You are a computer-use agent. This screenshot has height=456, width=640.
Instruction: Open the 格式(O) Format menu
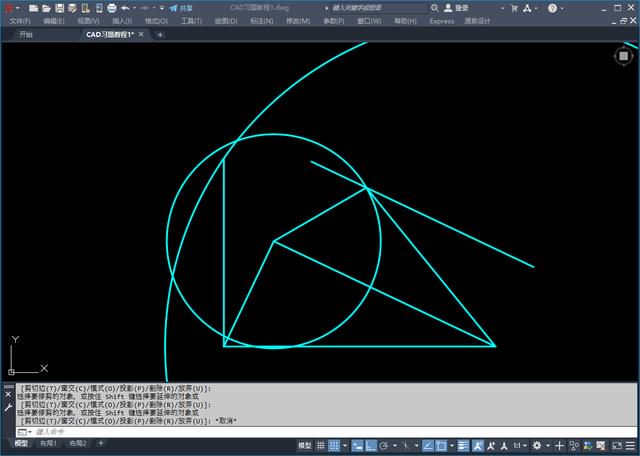pos(156,21)
